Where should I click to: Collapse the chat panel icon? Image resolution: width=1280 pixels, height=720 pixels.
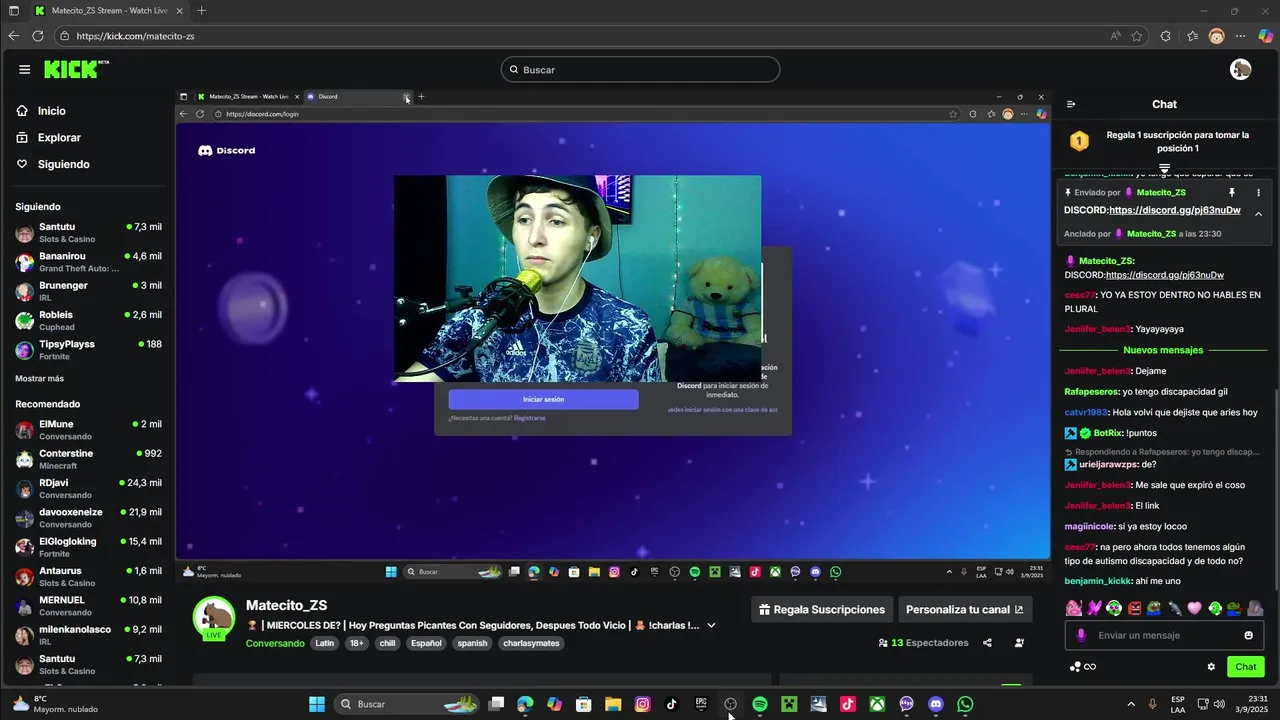point(1071,104)
